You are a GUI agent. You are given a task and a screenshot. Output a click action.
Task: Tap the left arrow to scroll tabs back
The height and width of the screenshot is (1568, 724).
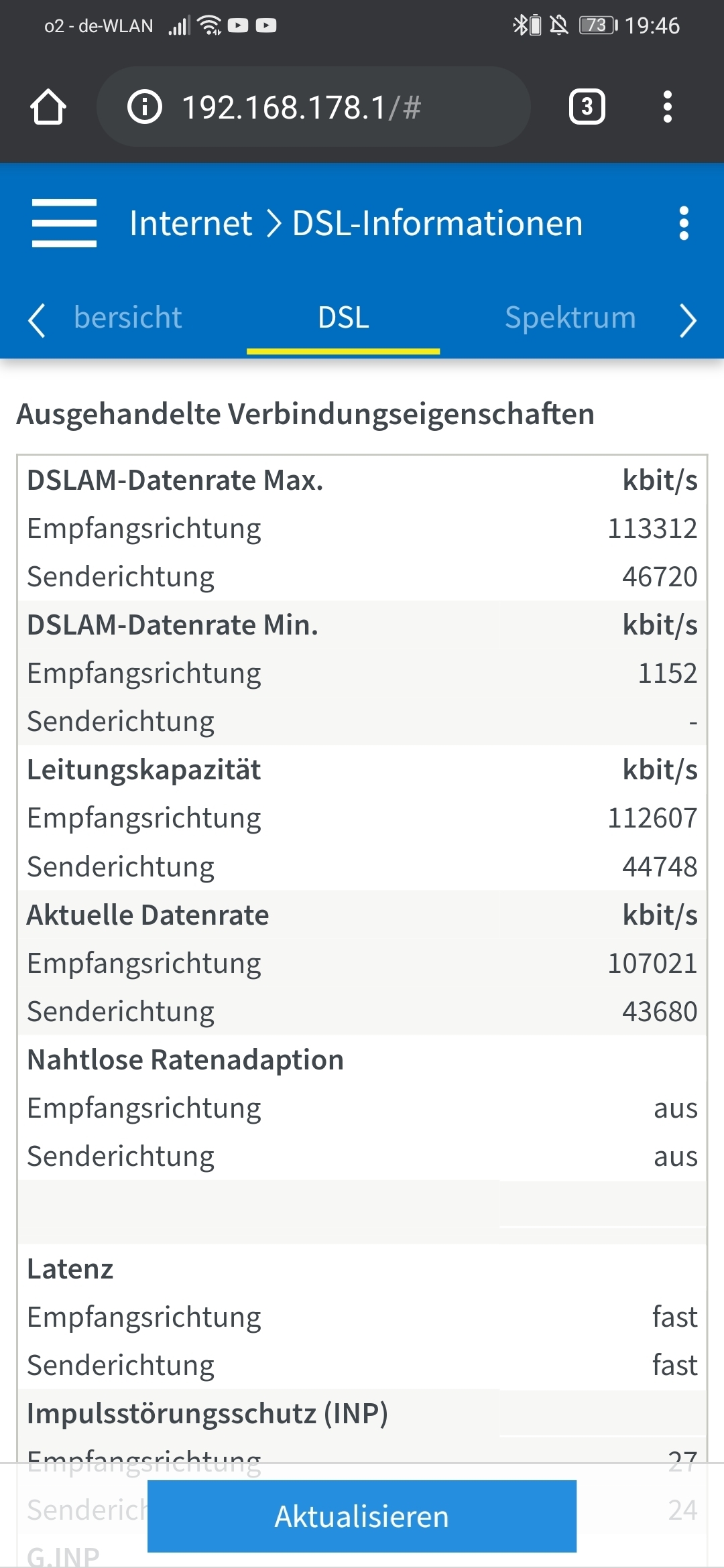point(37,320)
